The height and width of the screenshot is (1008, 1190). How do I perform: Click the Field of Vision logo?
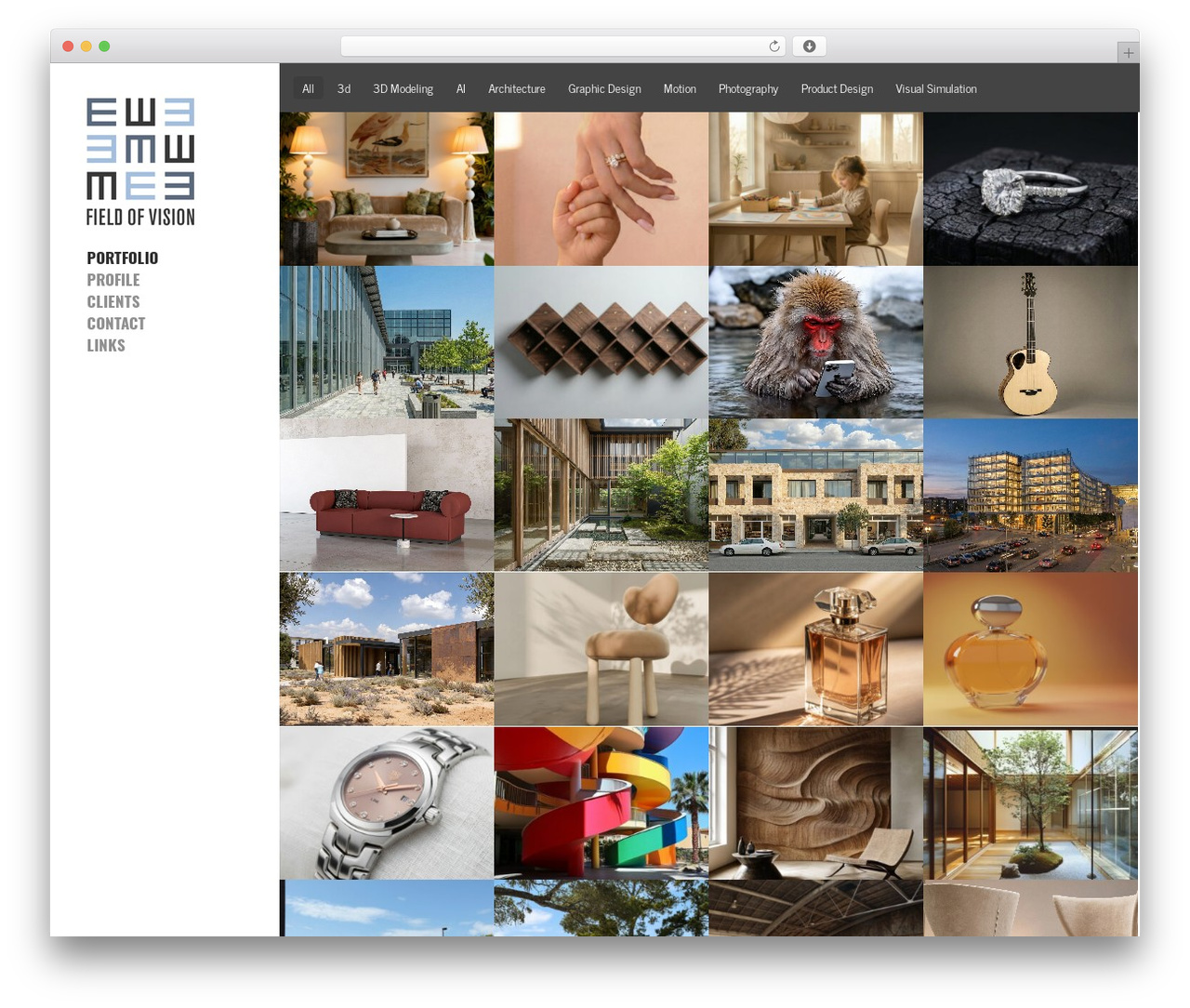pos(140,162)
